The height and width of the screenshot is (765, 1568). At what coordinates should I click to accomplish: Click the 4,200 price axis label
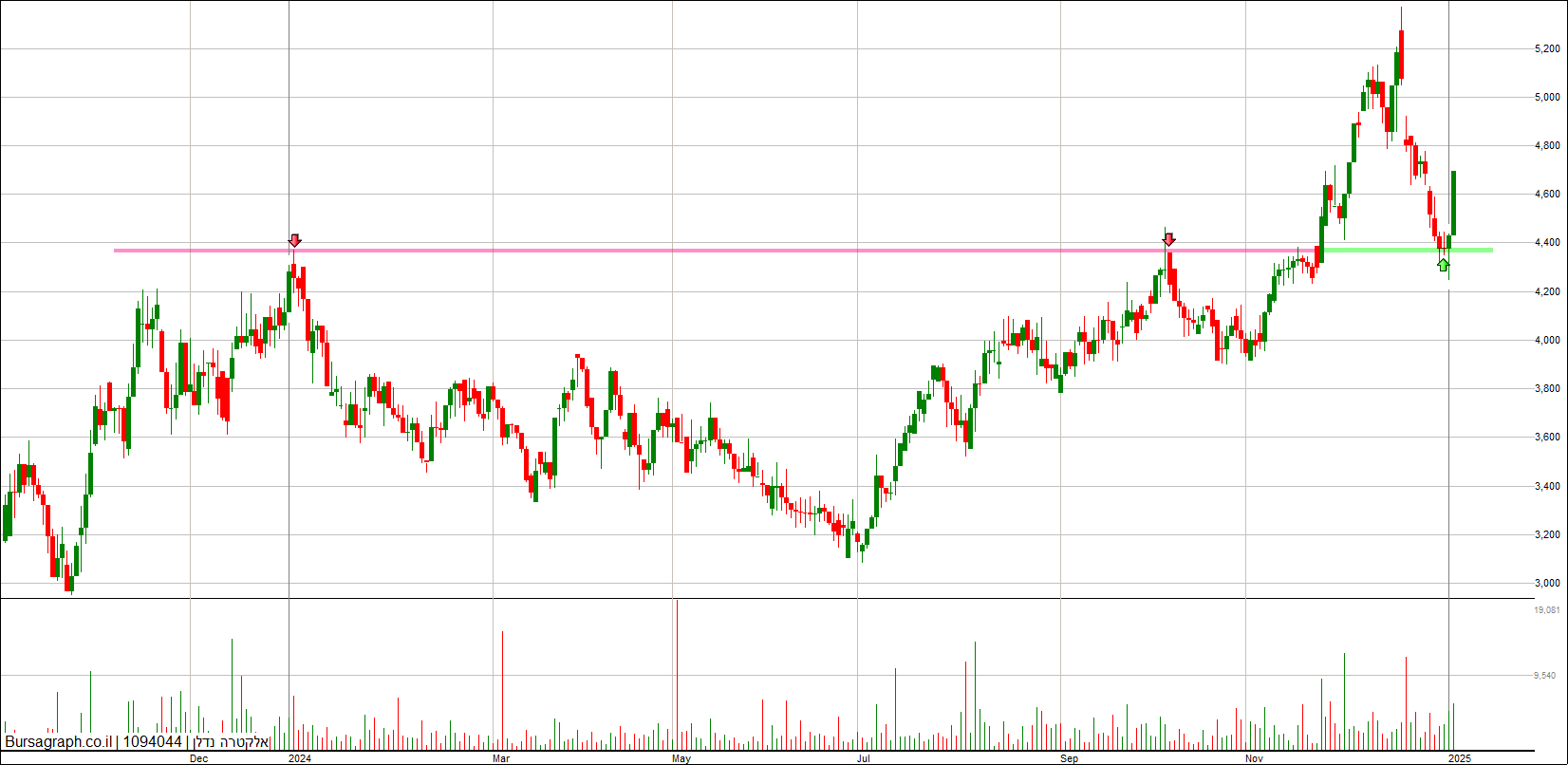click(x=1548, y=292)
